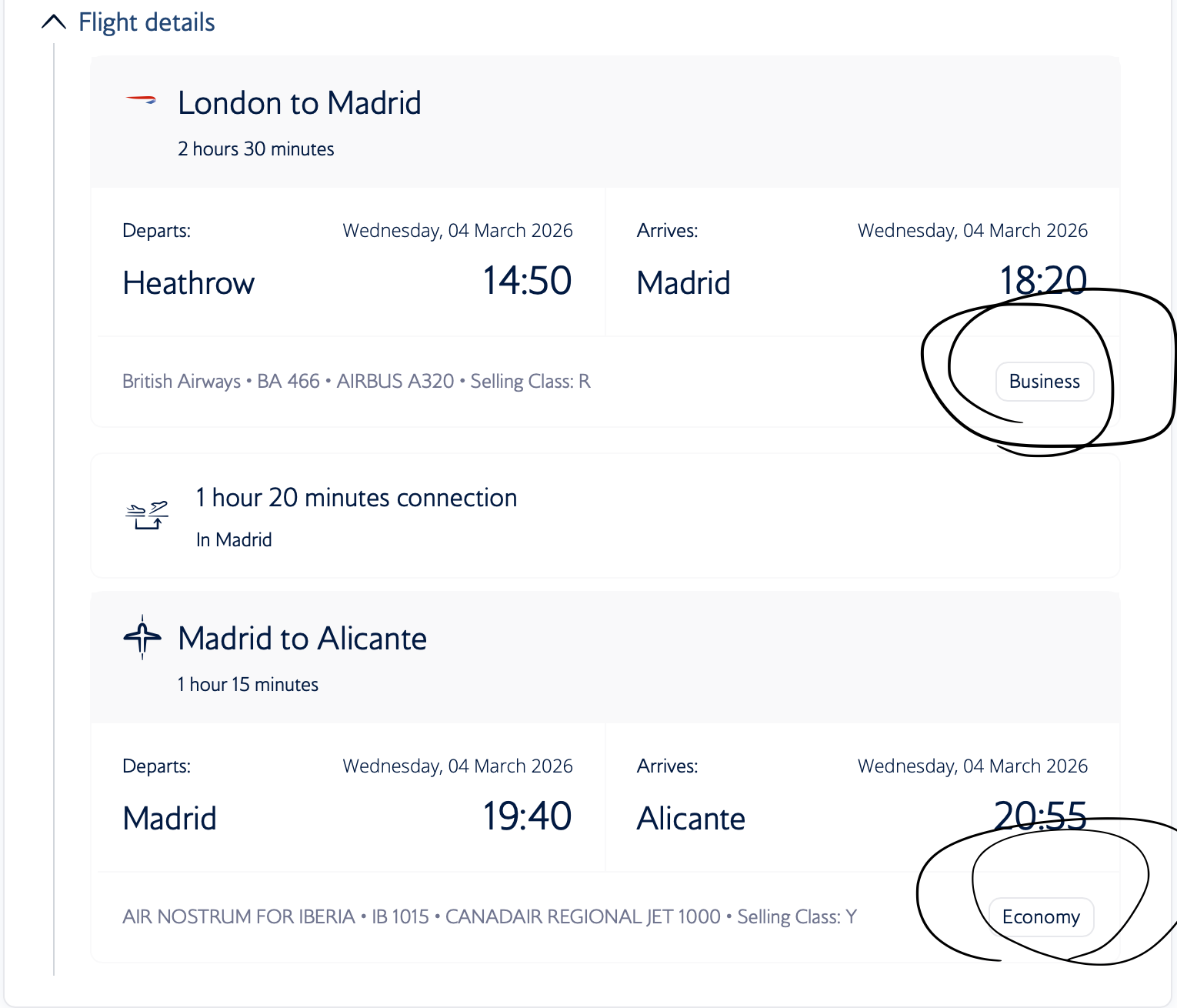
Task: Click the 18:20 arrival time
Action: click(x=1042, y=281)
